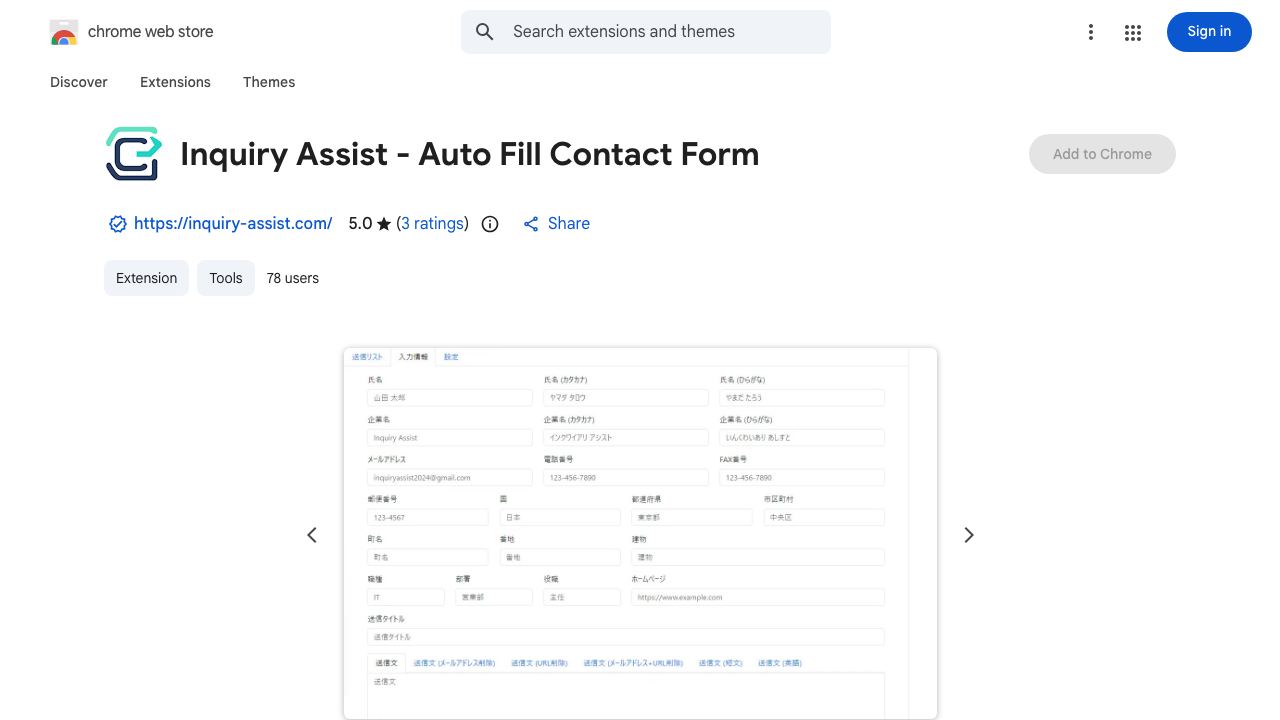
Task: Focus the Search extensions and themes field
Action: pos(646,32)
